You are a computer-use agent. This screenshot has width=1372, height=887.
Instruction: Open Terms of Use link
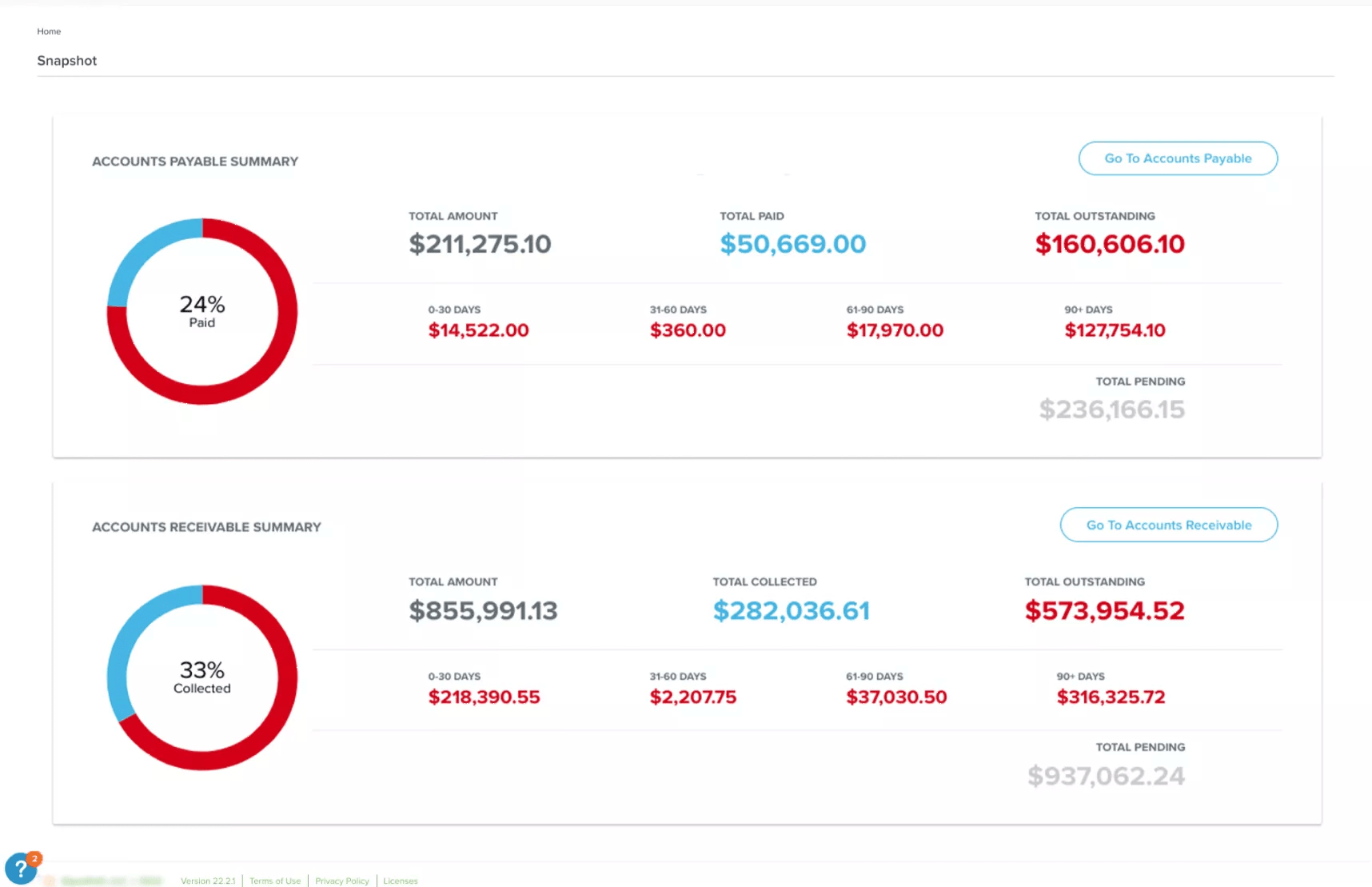click(275, 881)
